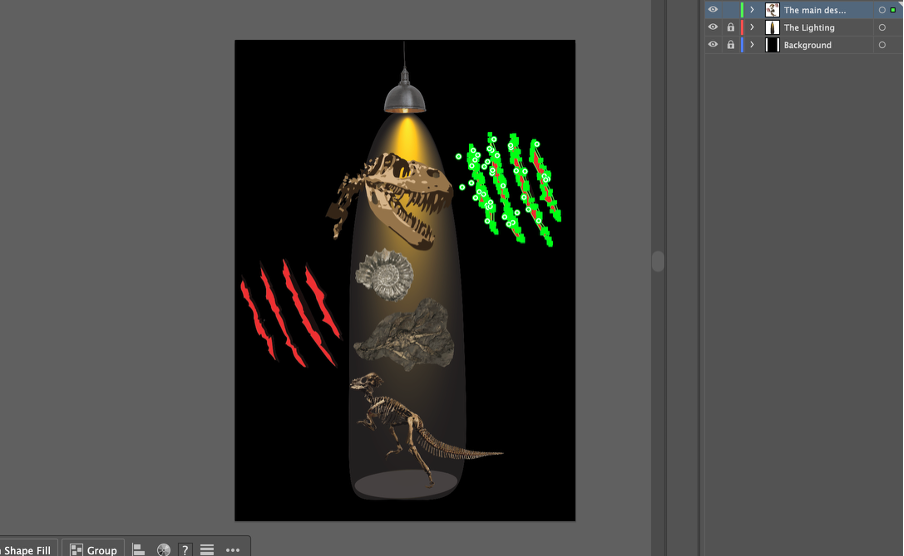Click the Shape Fill button
Screen dimensions: 904x556
pos(26,550)
